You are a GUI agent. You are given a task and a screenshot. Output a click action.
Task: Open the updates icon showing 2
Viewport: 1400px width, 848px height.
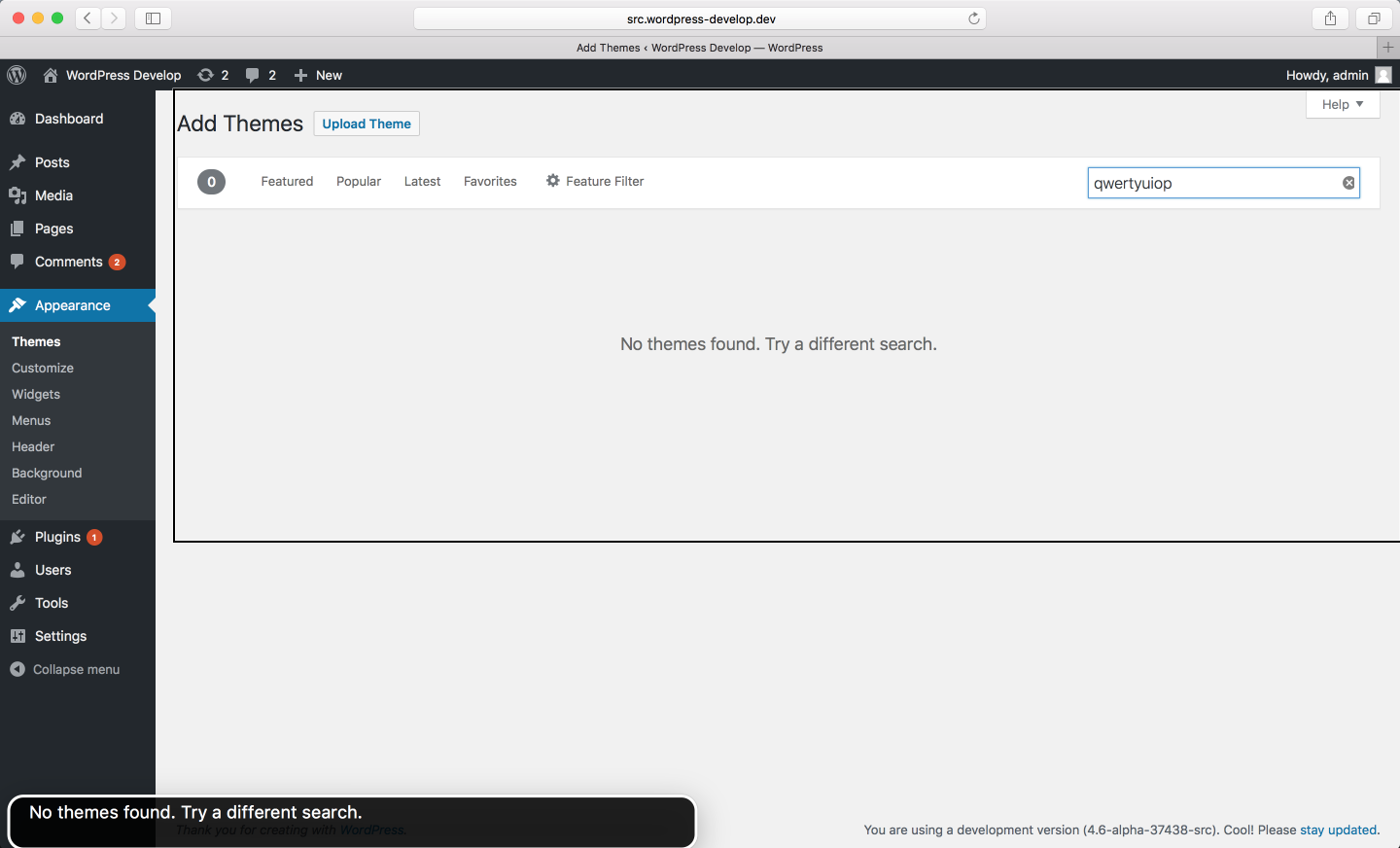[205, 75]
